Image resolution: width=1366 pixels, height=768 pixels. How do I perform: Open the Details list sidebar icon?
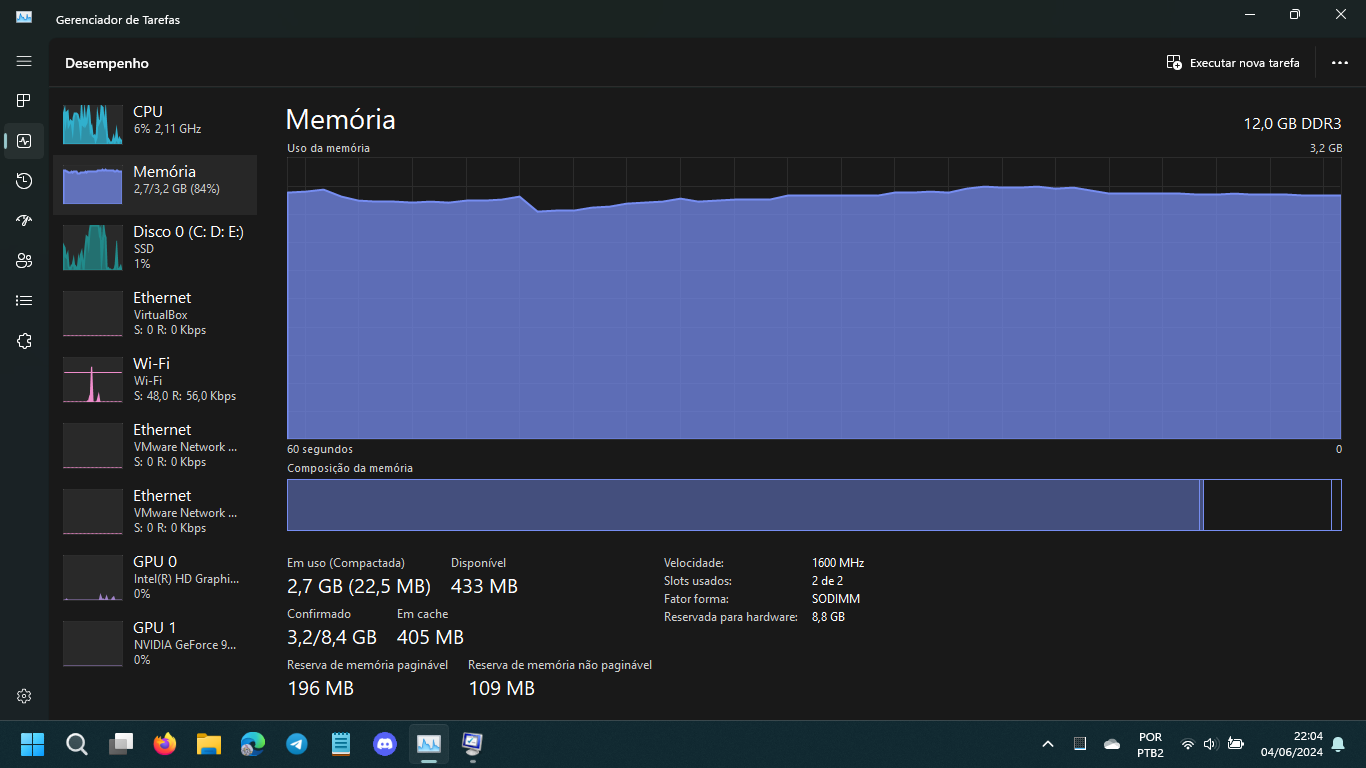24,301
